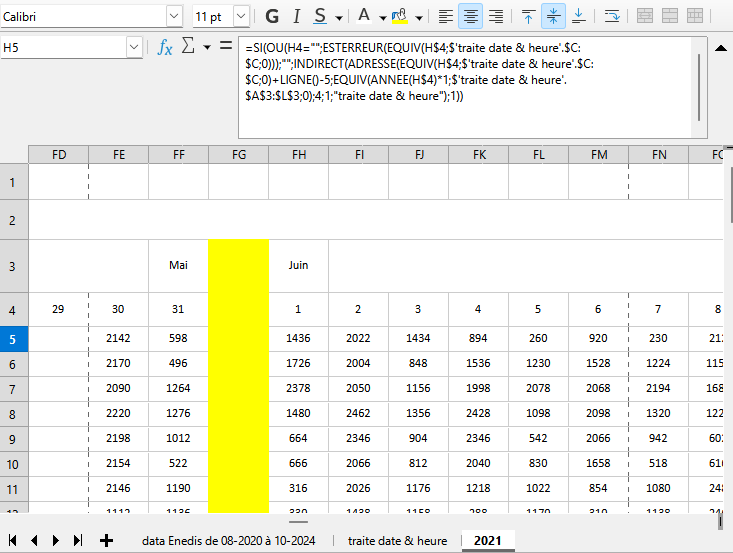733x553 pixels.
Task: Click the Calibri font name field
Action: 83,16
